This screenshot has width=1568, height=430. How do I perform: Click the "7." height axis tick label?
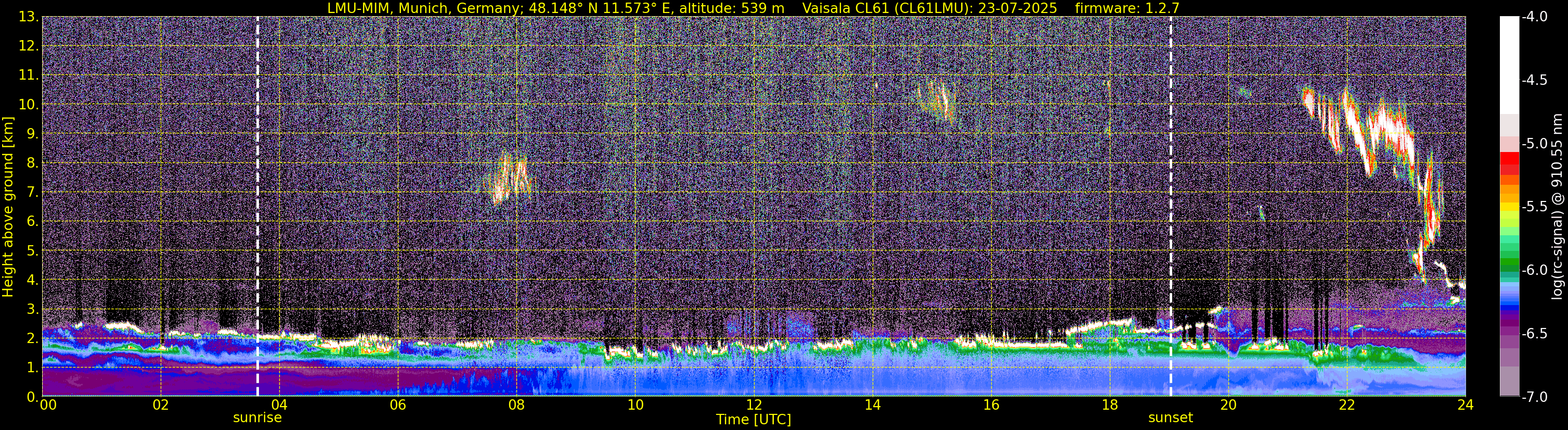click(33, 192)
